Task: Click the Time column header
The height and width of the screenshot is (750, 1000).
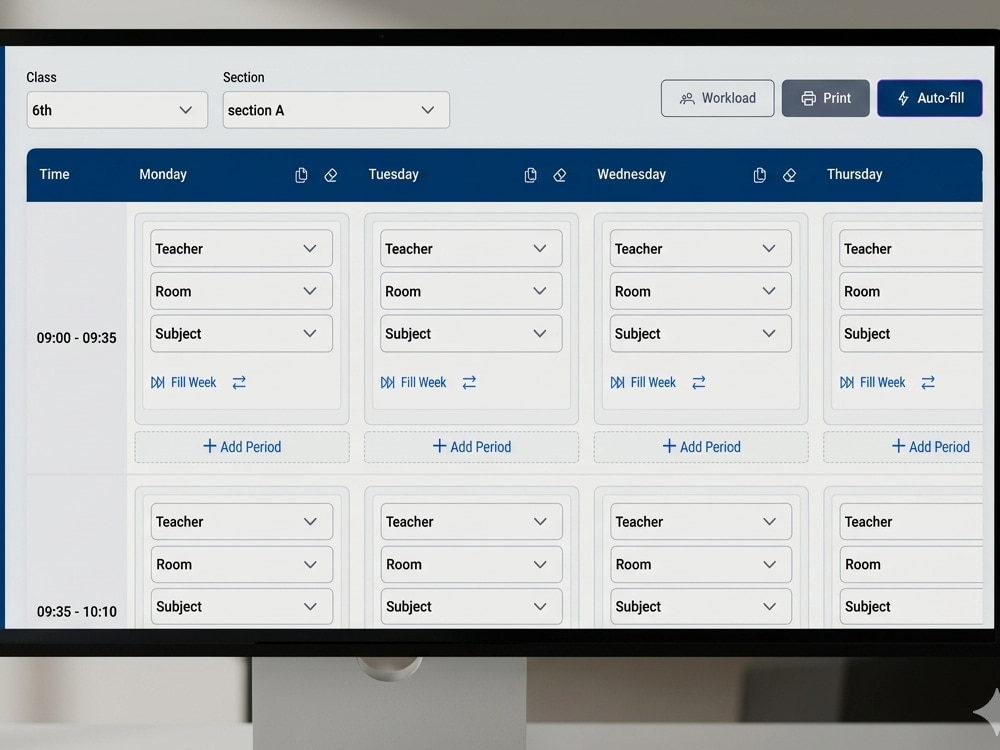Action: (54, 174)
